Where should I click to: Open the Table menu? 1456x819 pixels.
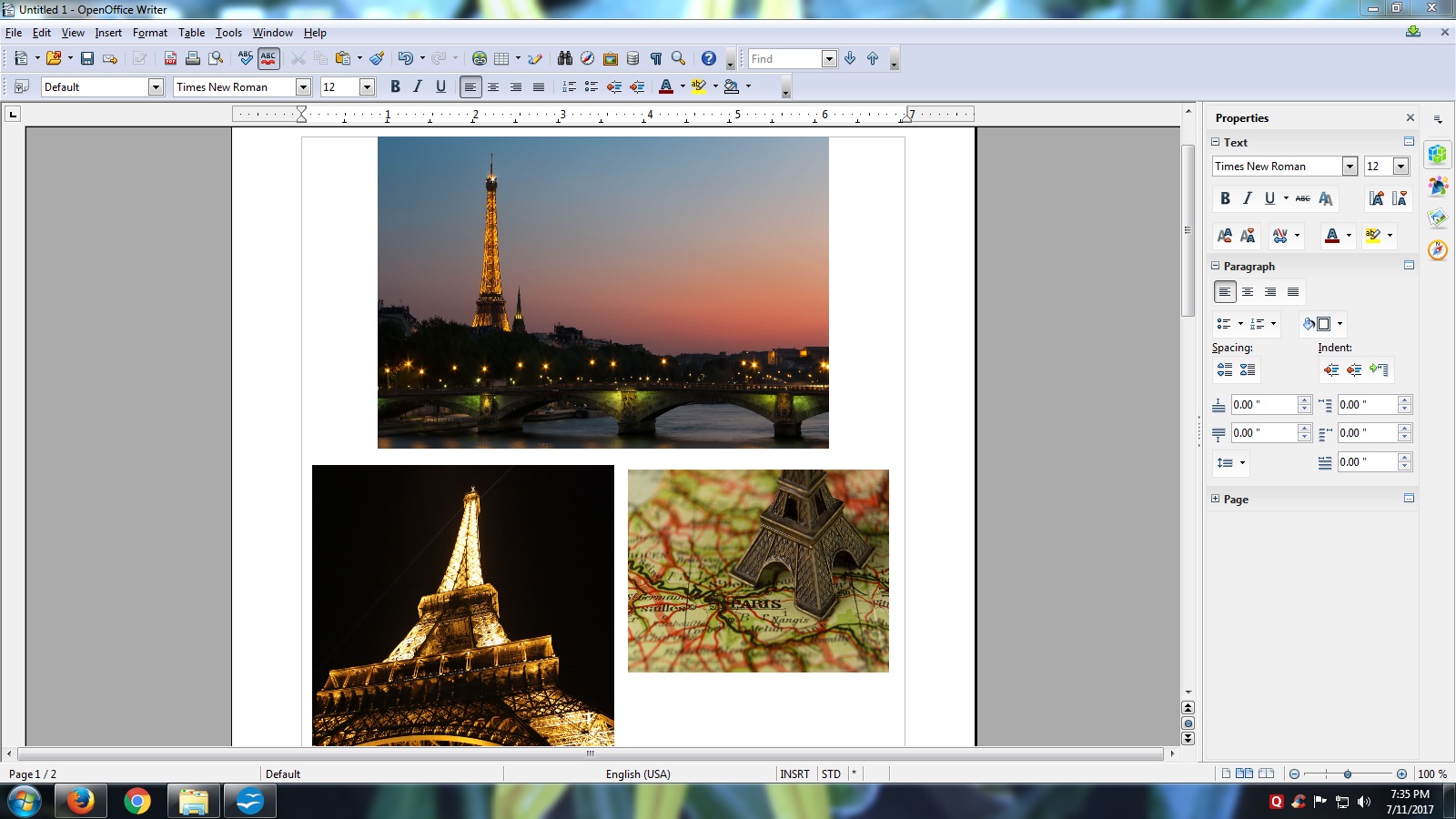(191, 33)
